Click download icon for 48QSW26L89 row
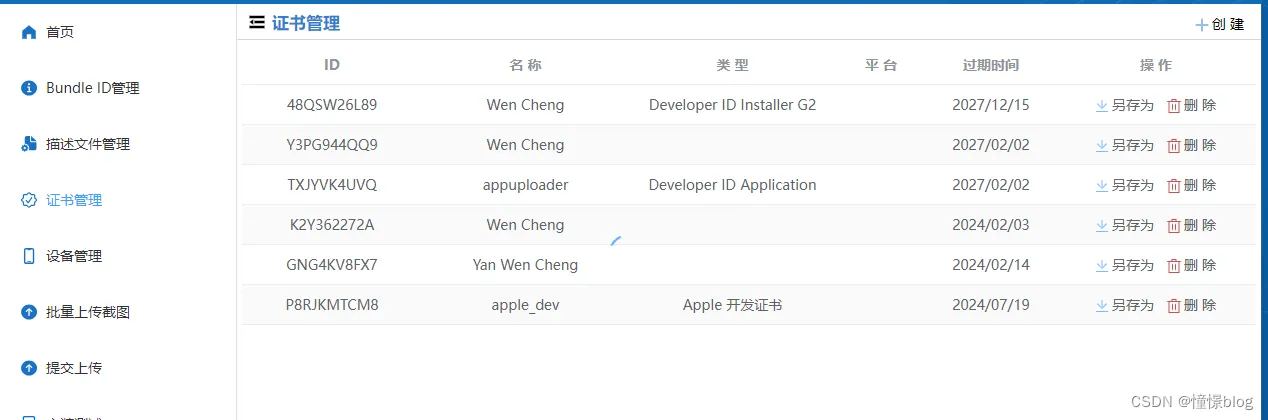 1102,105
